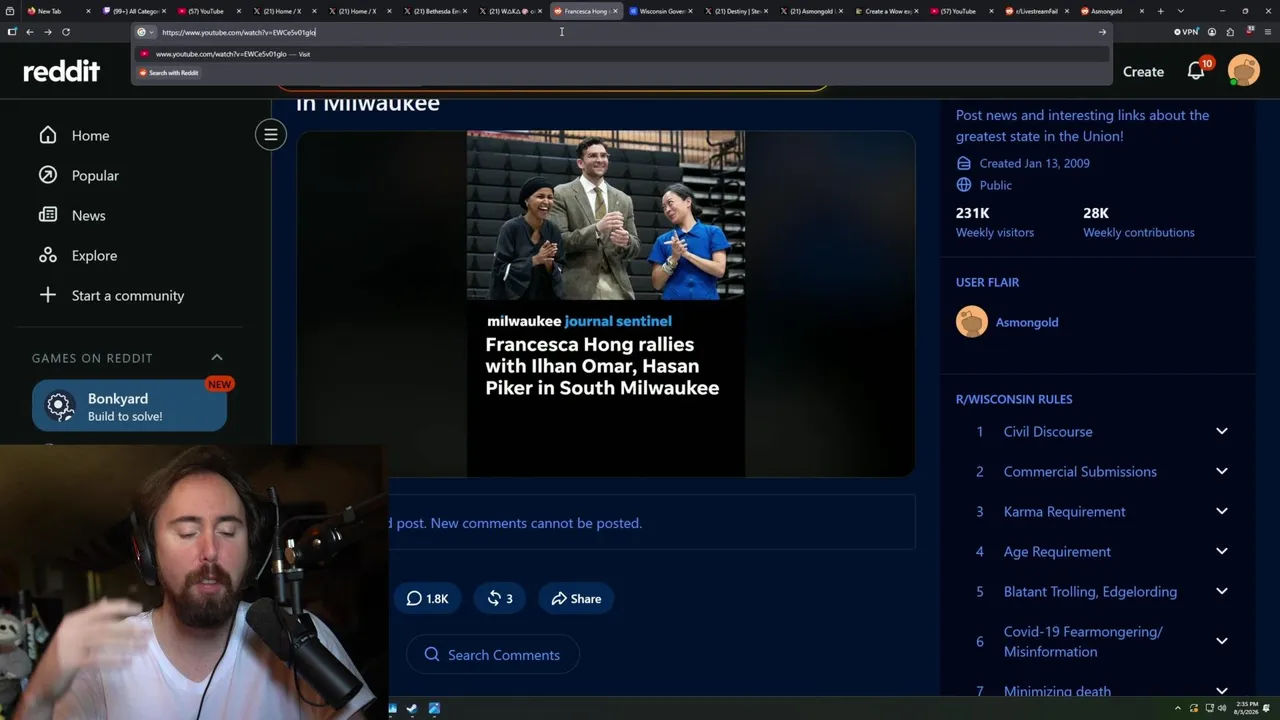Click the Created Jan 13, 2009 text
Screen dimensions: 1280x720
tap(1035, 163)
